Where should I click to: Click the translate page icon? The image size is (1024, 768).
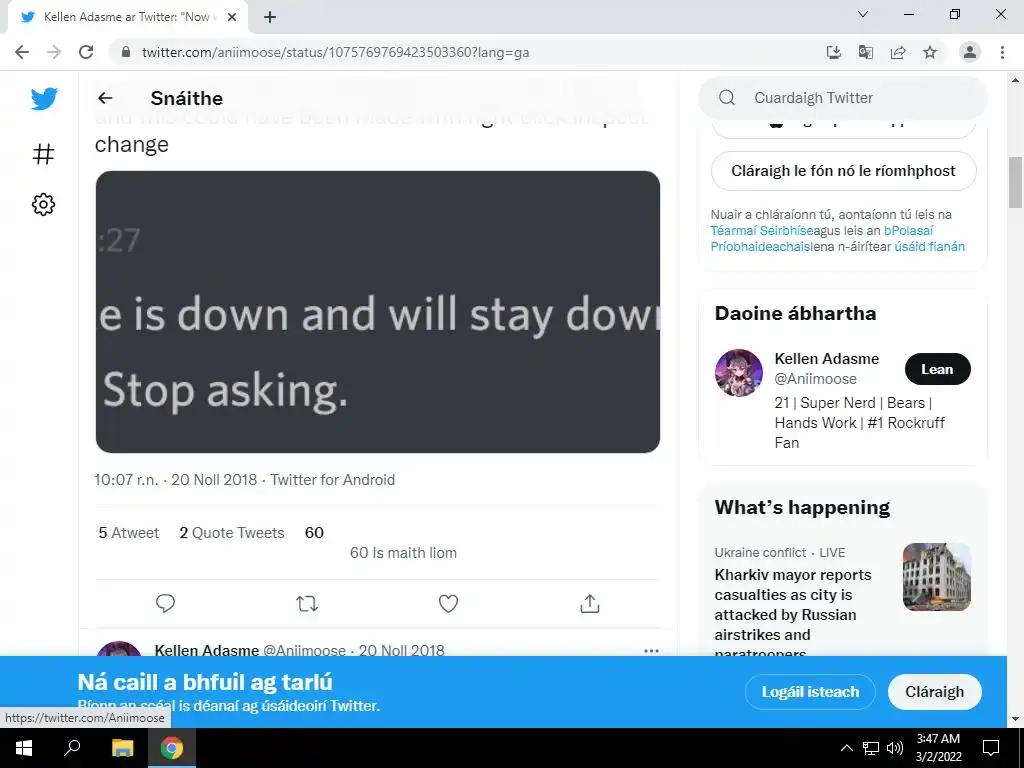tap(866, 52)
